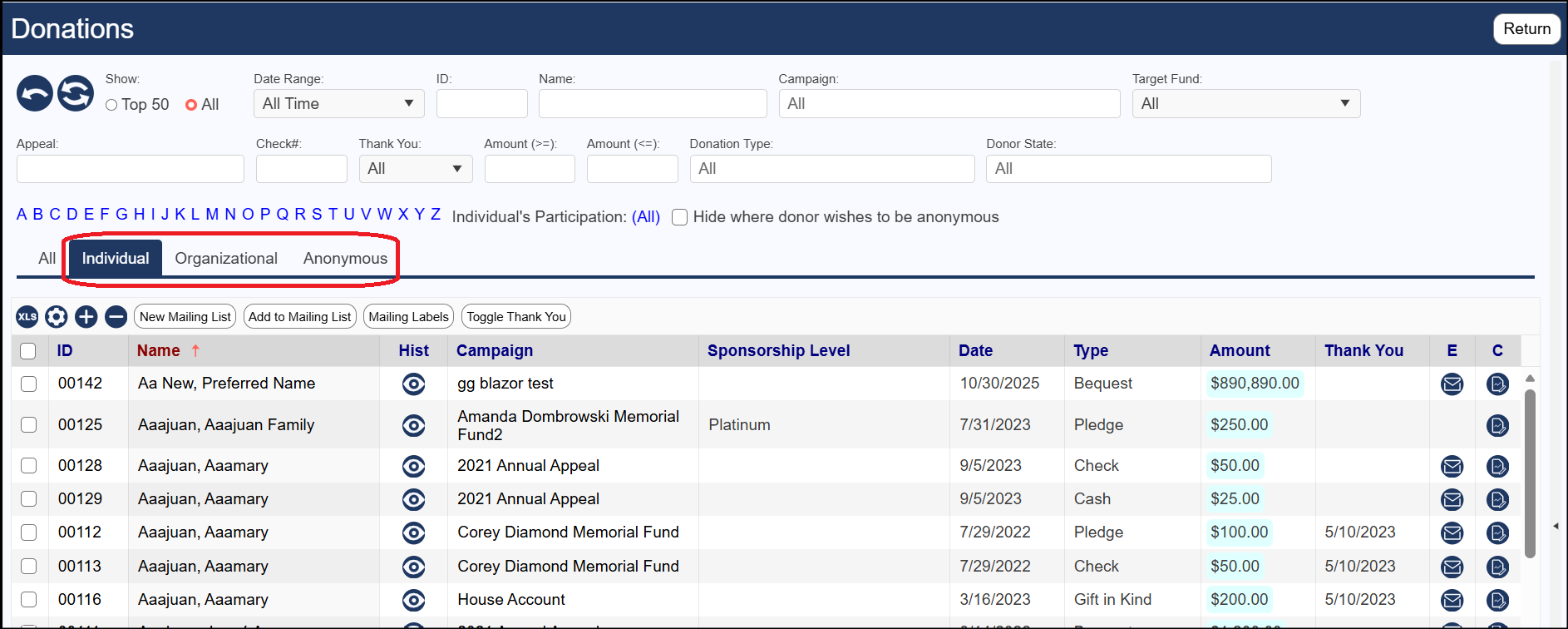Viewport: 1568px width, 629px height.
Task: View history eye for donation 00129
Action: point(413,499)
